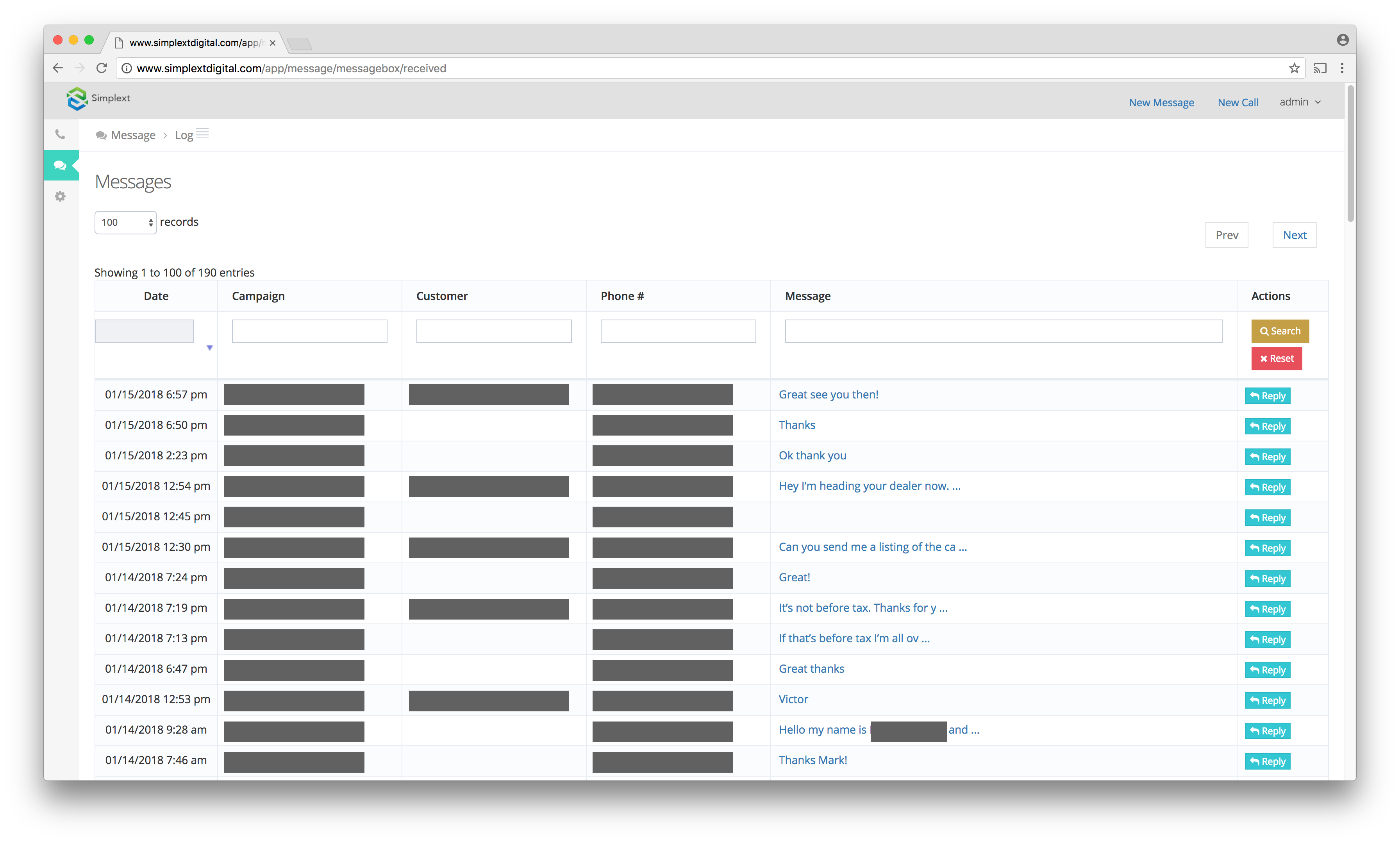Image resolution: width=1400 pixels, height=843 pixels.
Task: Bookmark page with the star icon
Action: click(1294, 68)
